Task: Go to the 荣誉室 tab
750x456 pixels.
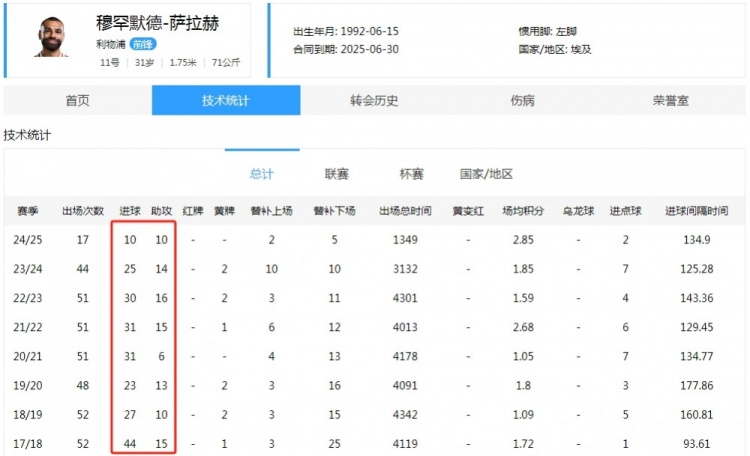Action: 670,100
